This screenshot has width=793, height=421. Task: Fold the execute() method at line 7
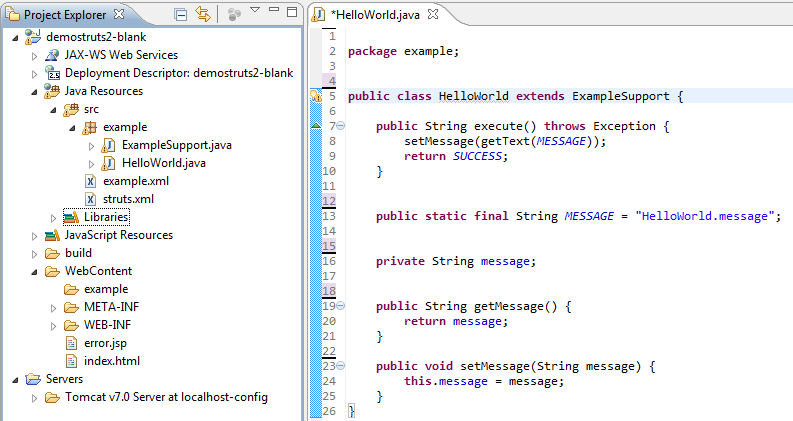pyautogui.click(x=340, y=127)
